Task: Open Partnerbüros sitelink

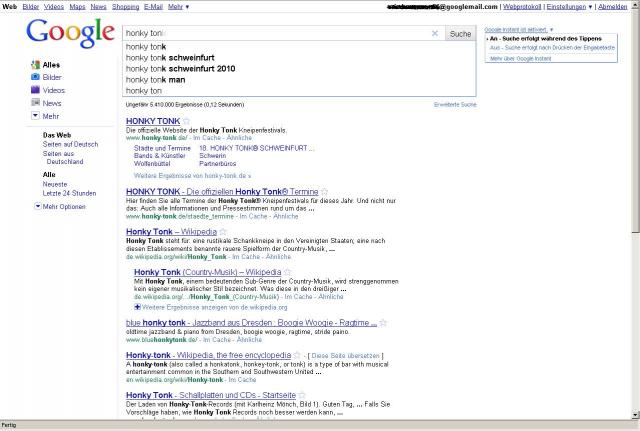Action: tap(218, 163)
